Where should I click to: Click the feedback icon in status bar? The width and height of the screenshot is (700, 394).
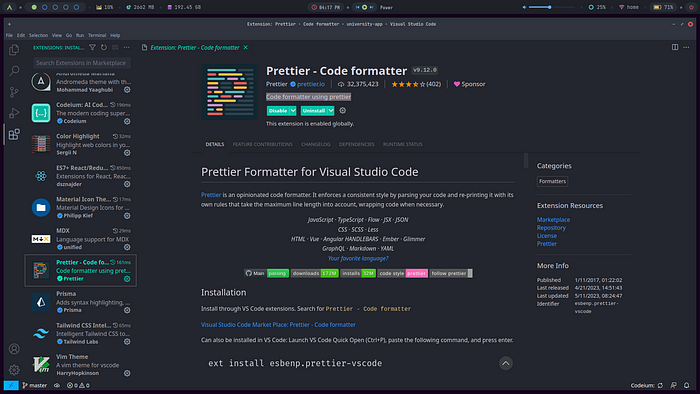coord(674,385)
